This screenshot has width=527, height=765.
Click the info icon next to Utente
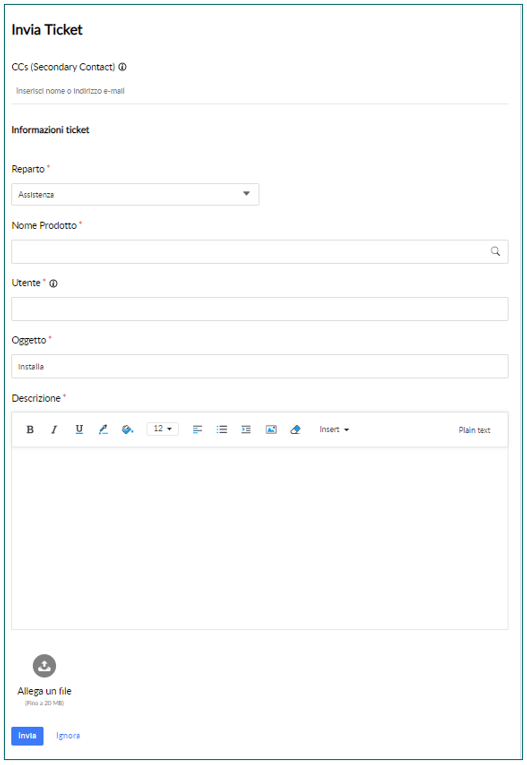pos(53,283)
